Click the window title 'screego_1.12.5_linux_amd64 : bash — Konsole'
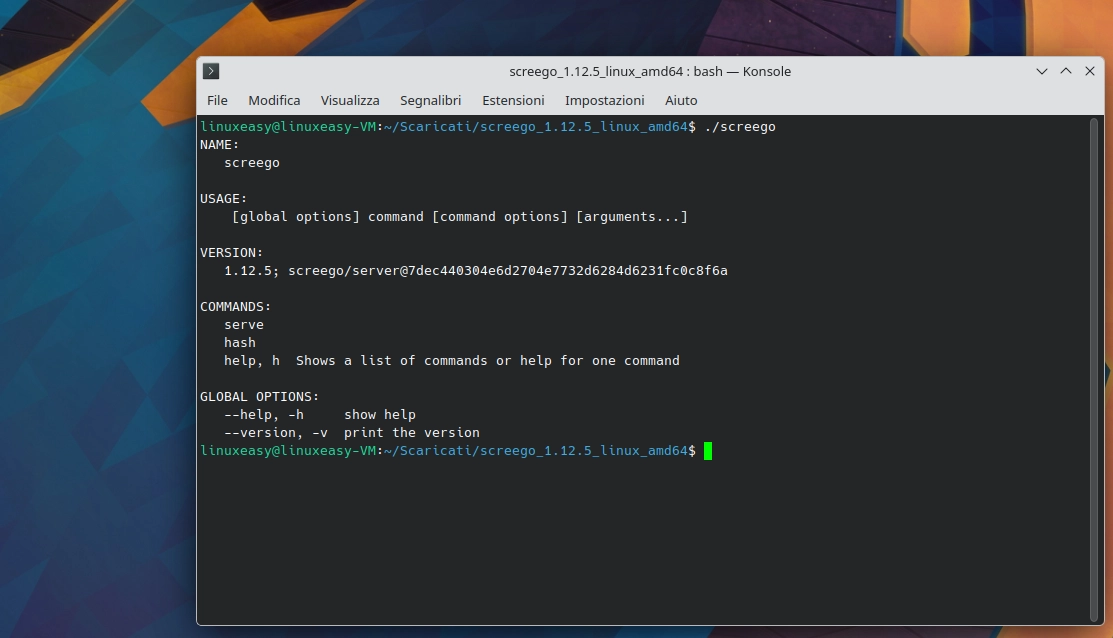 click(x=649, y=71)
